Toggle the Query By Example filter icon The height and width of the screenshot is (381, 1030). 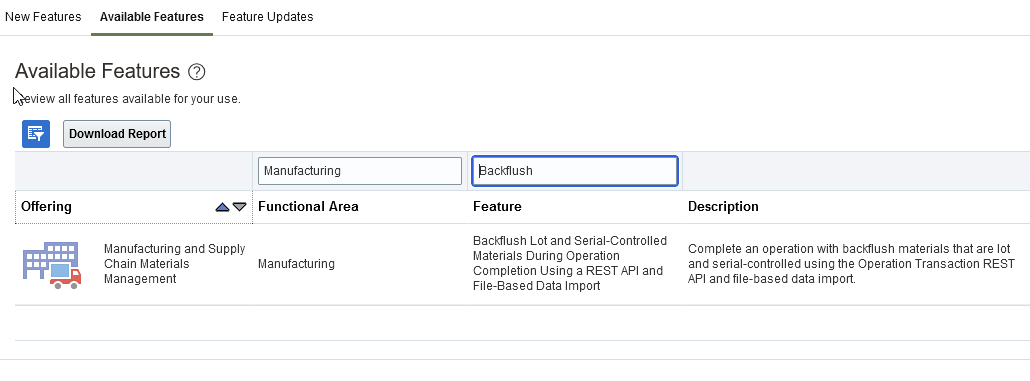pos(36,134)
